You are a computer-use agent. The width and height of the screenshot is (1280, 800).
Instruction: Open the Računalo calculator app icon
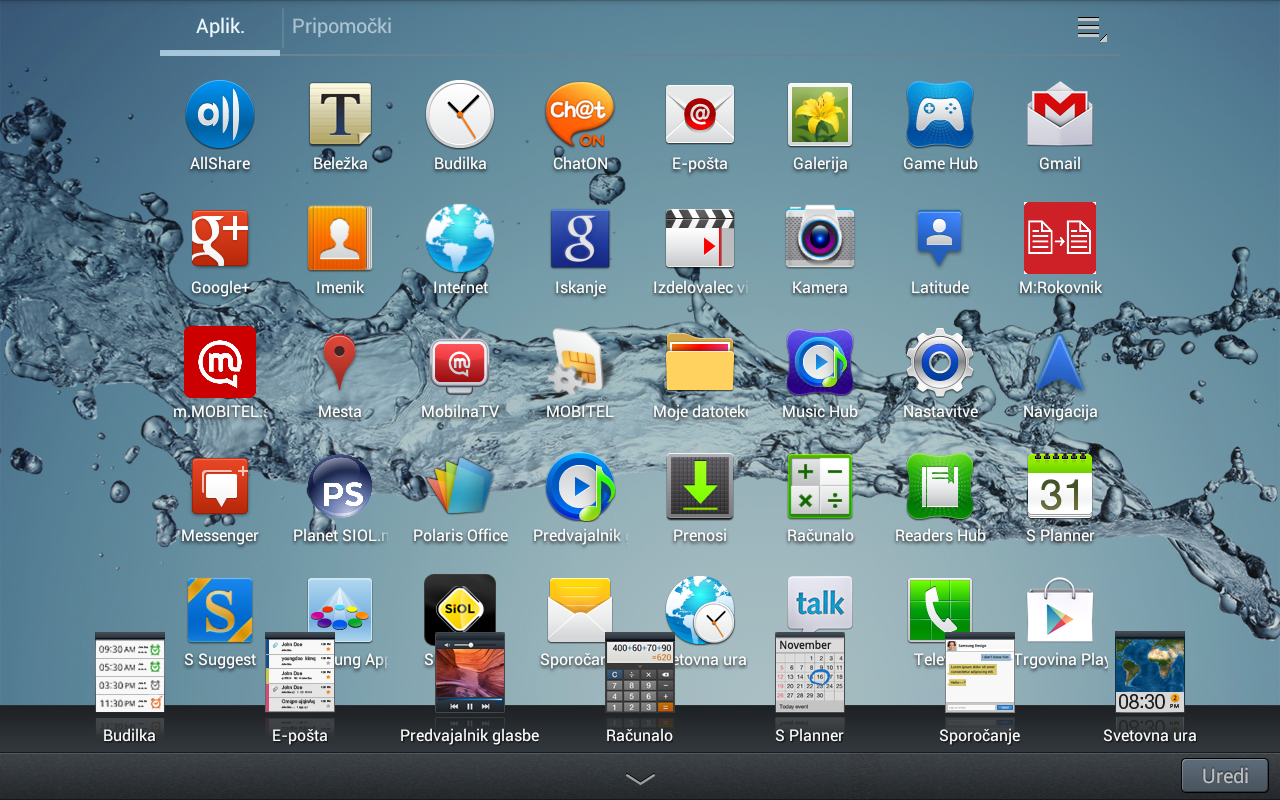pyautogui.click(x=820, y=487)
